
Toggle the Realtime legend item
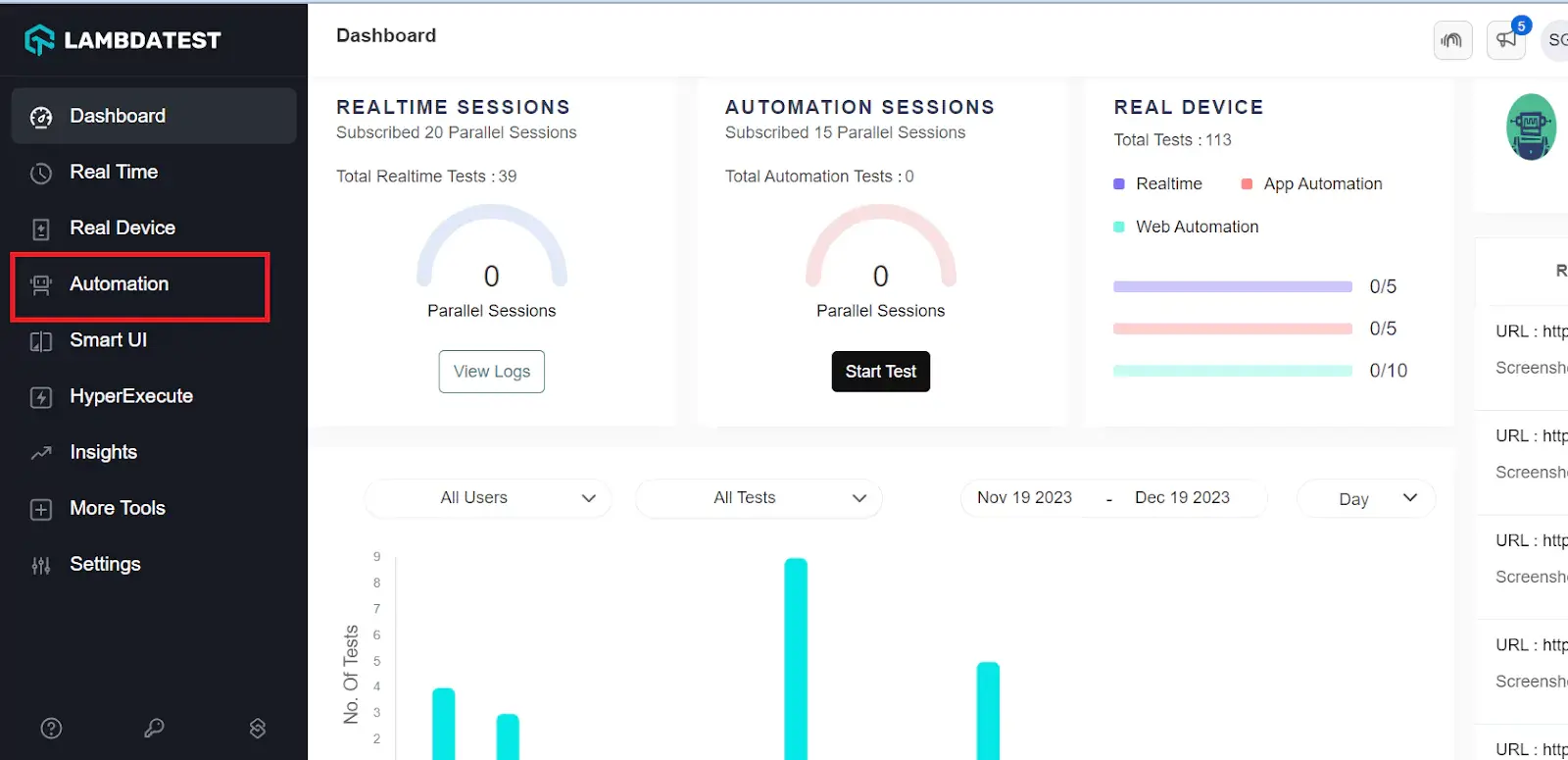pos(1158,184)
